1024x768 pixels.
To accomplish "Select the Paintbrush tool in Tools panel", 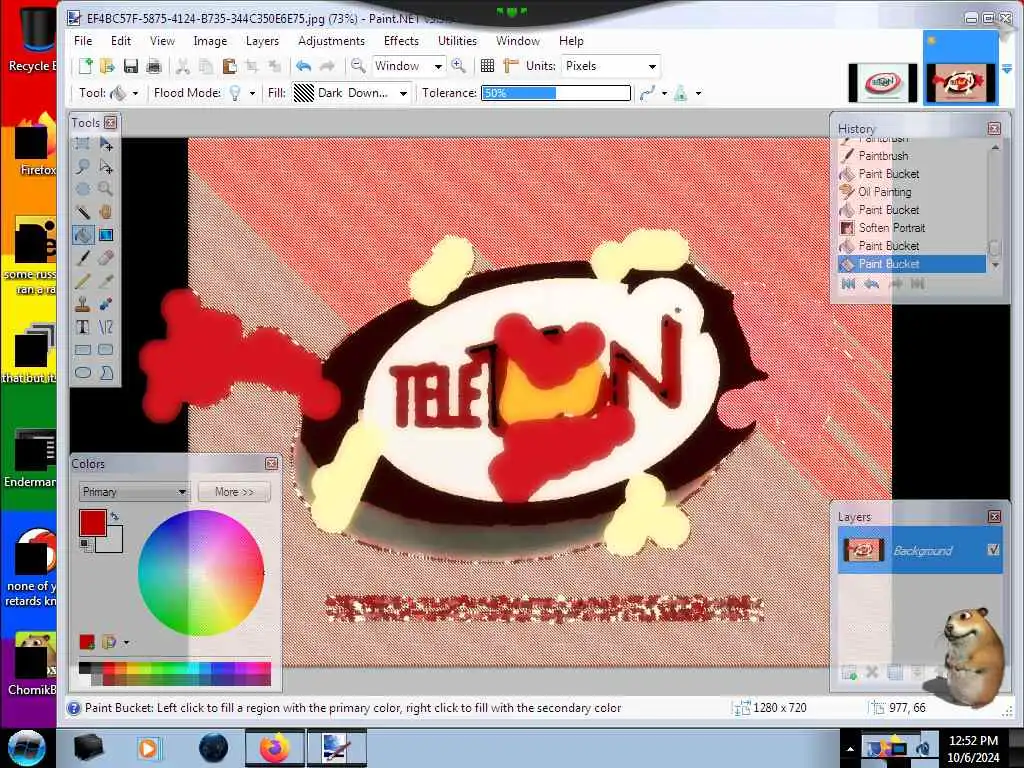I will 83,258.
